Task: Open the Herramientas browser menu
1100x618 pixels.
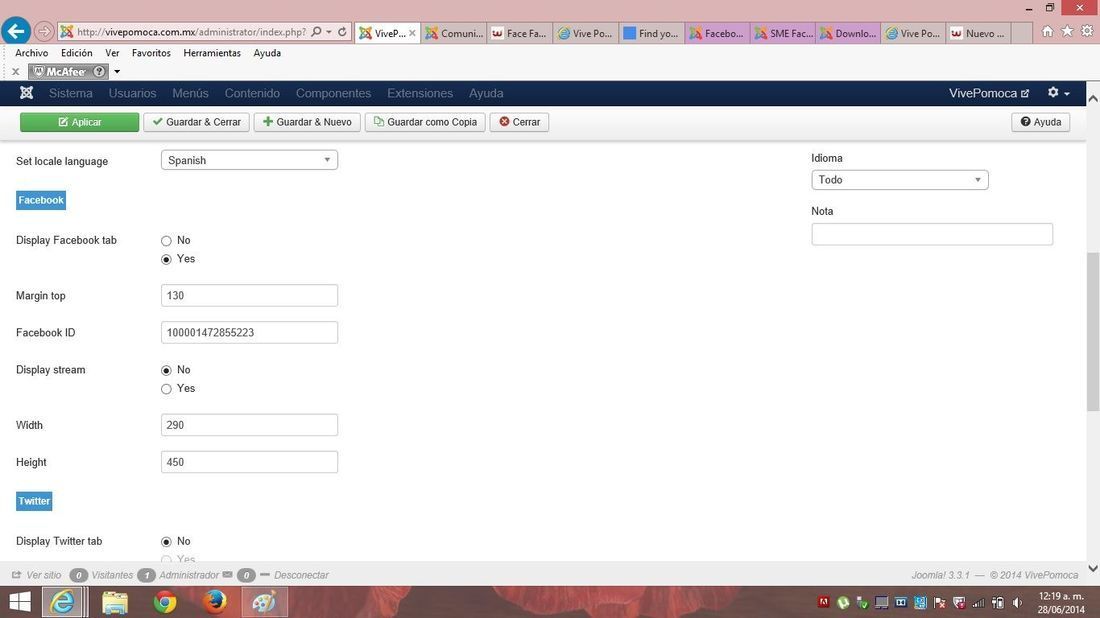Action: (212, 53)
